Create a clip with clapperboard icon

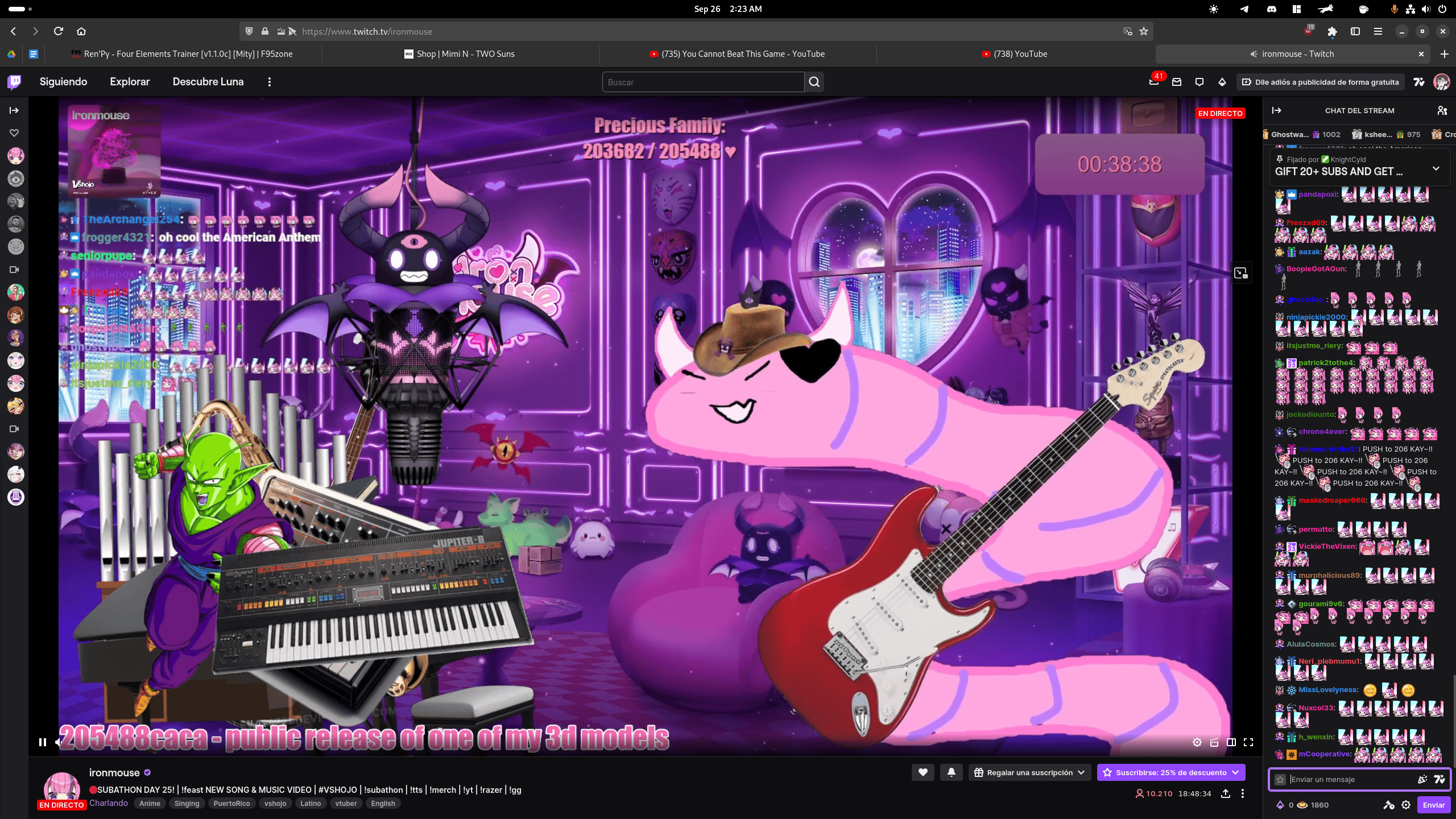(1214, 742)
